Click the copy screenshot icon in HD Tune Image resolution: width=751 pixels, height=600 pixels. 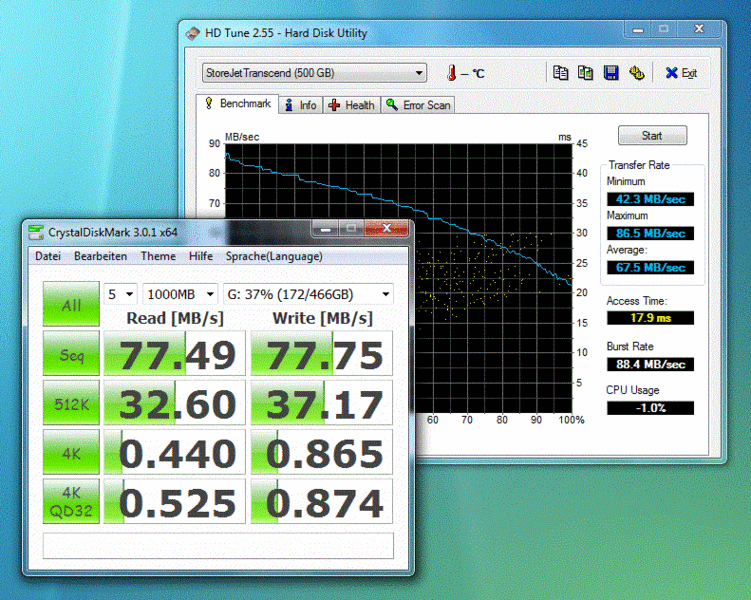585,73
